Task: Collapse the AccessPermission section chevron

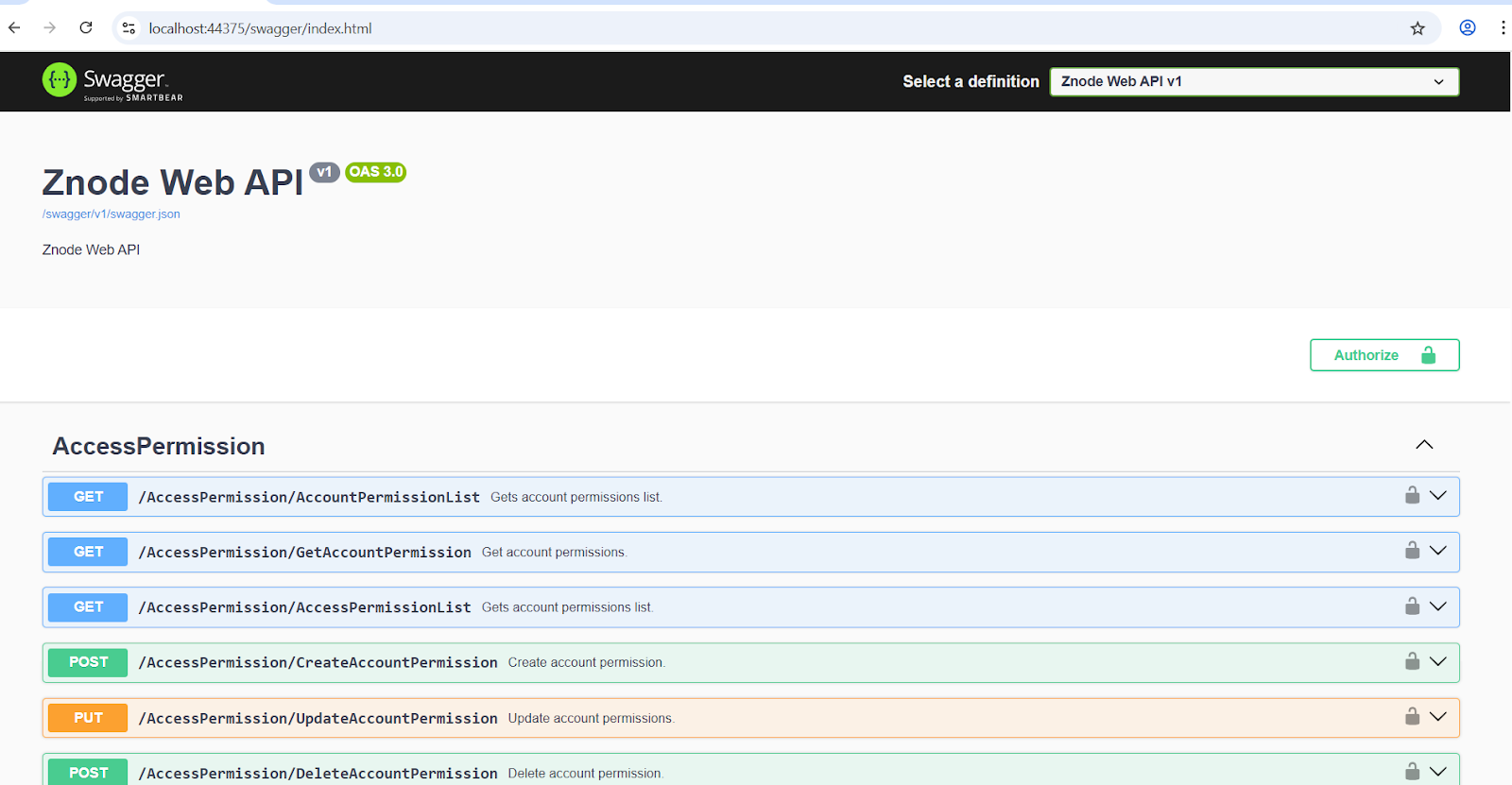Action: pos(1424,445)
